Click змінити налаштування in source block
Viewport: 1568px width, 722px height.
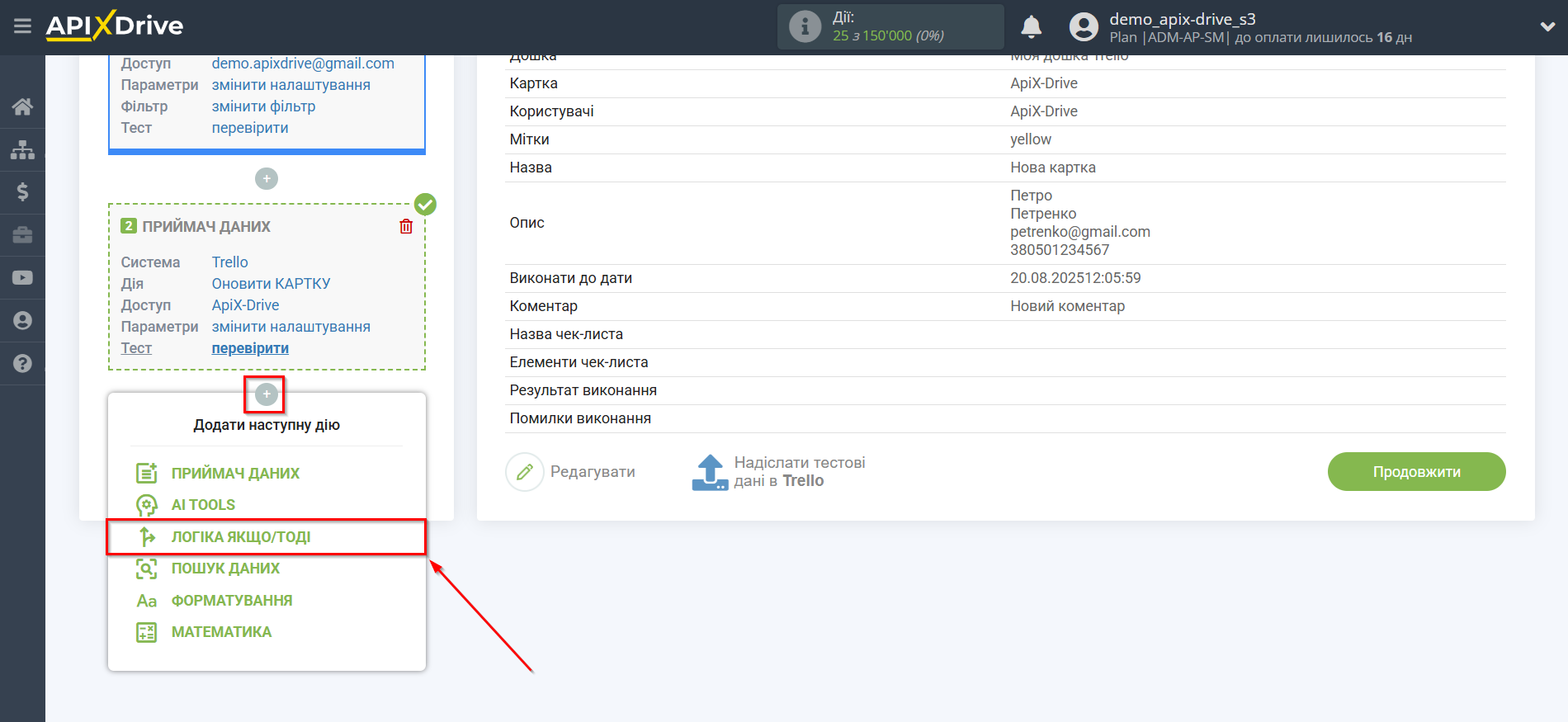290,85
